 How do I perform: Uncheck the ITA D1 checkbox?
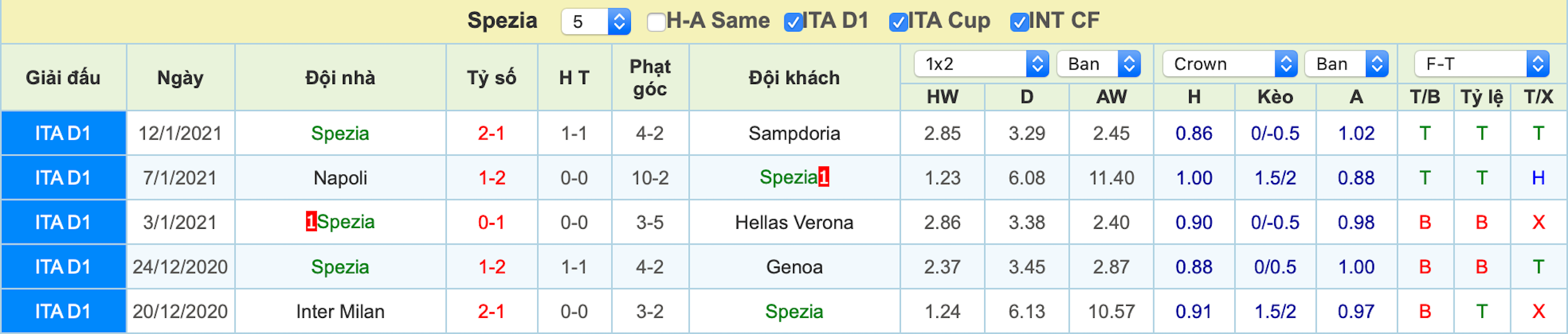(x=794, y=22)
